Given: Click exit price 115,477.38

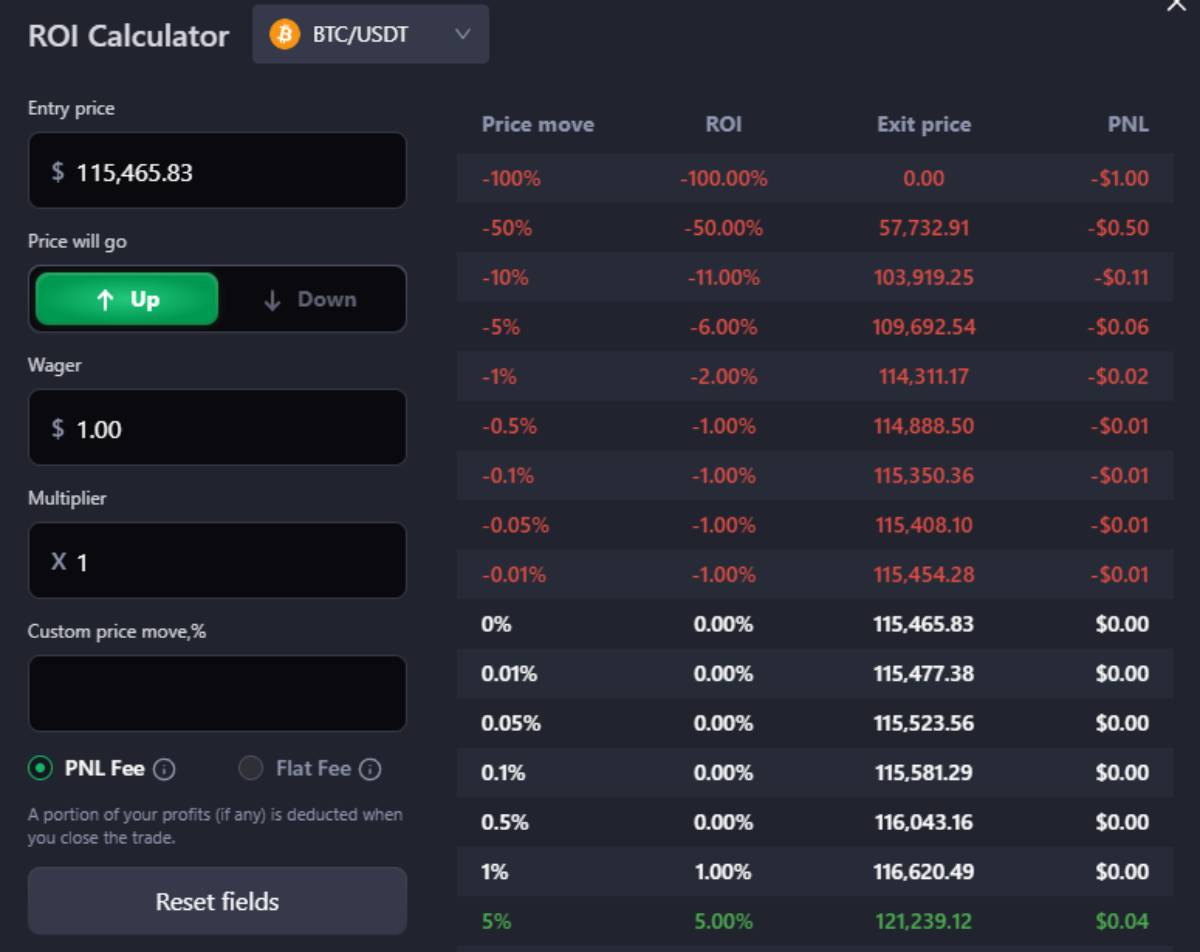Looking at the screenshot, I should click(x=924, y=674).
